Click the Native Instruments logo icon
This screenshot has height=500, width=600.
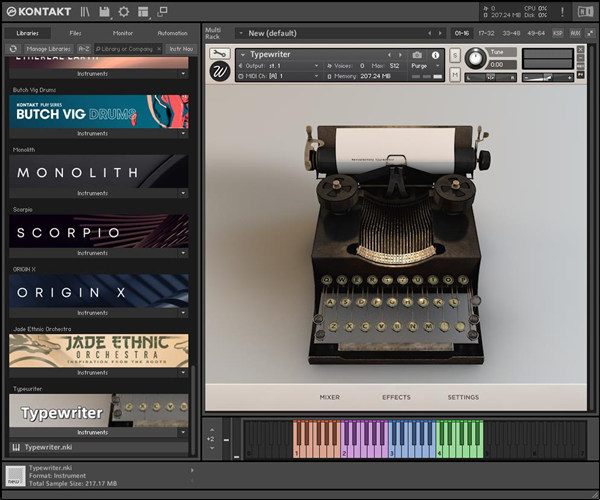(x=585, y=12)
